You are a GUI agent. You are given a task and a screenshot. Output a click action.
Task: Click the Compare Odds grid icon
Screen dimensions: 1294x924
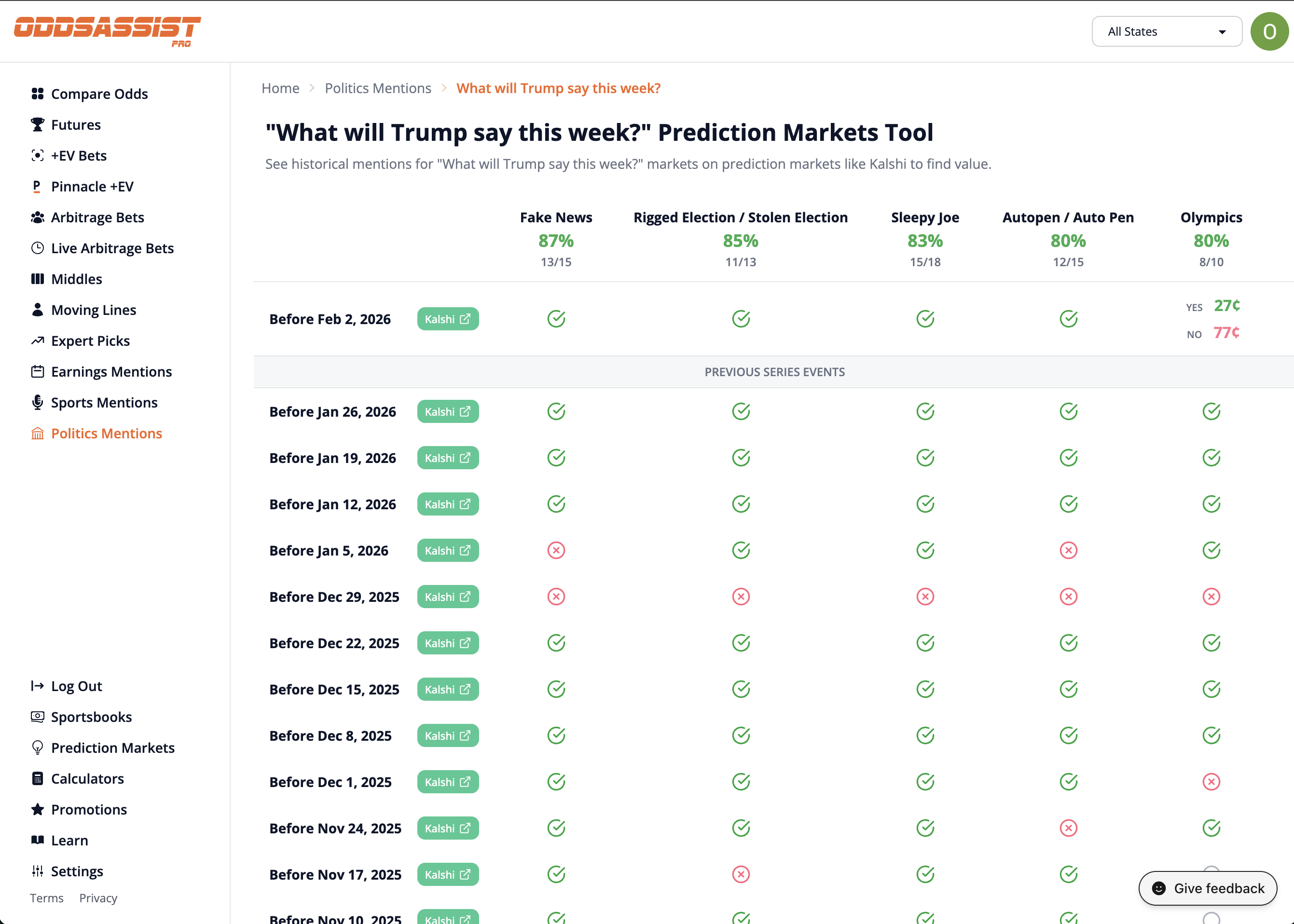tap(38, 94)
